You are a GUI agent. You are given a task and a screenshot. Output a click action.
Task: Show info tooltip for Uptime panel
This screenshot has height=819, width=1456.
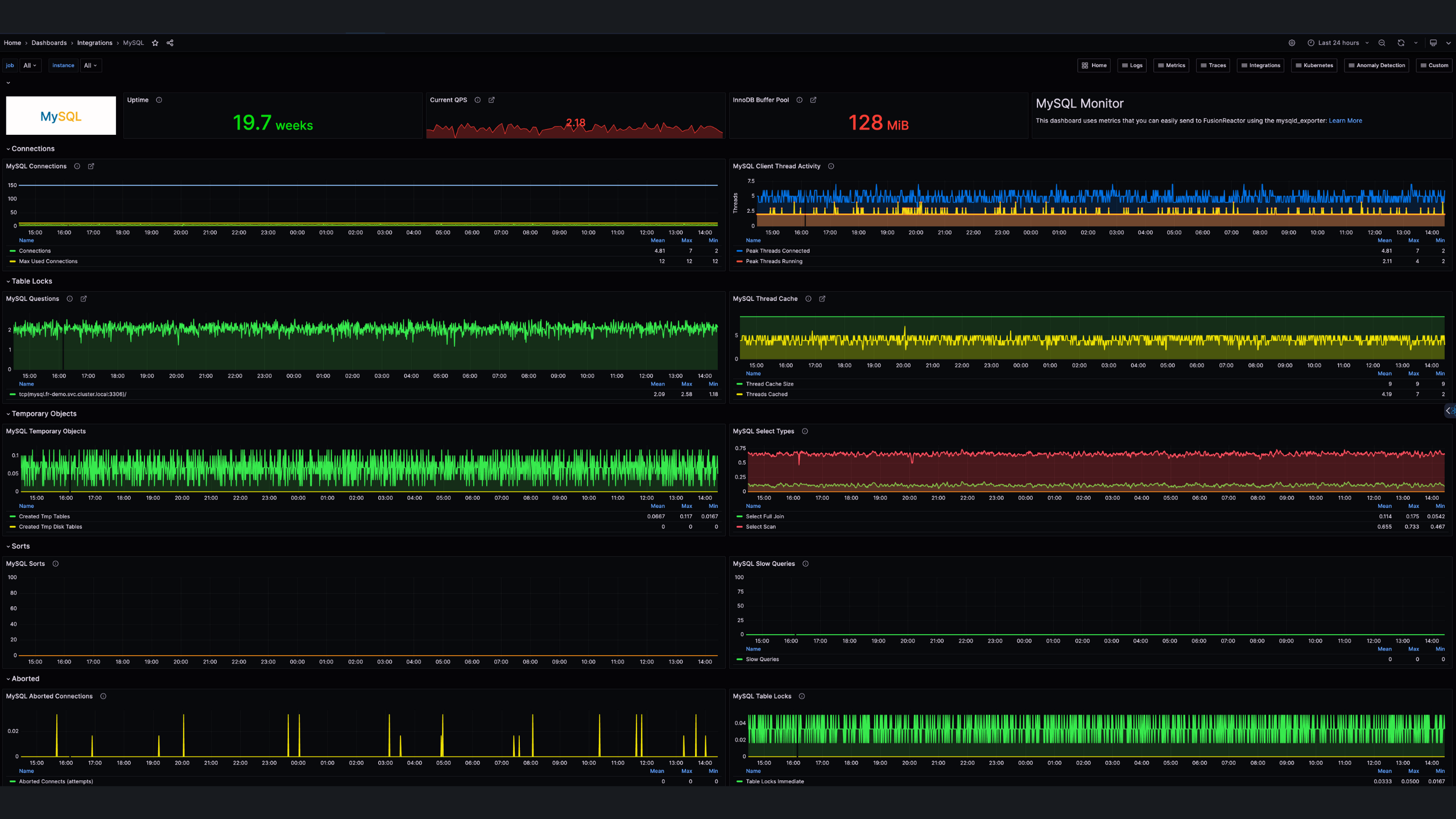coord(159,100)
